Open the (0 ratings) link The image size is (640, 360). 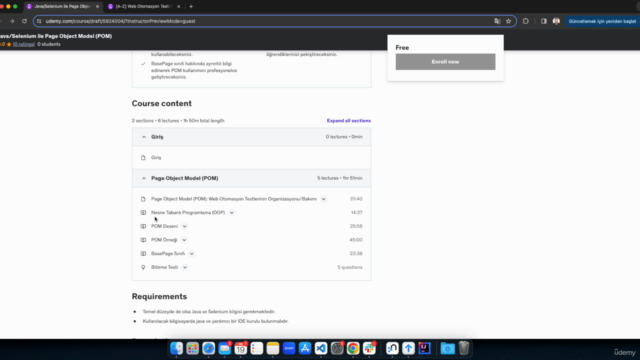pyautogui.click(x=24, y=44)
